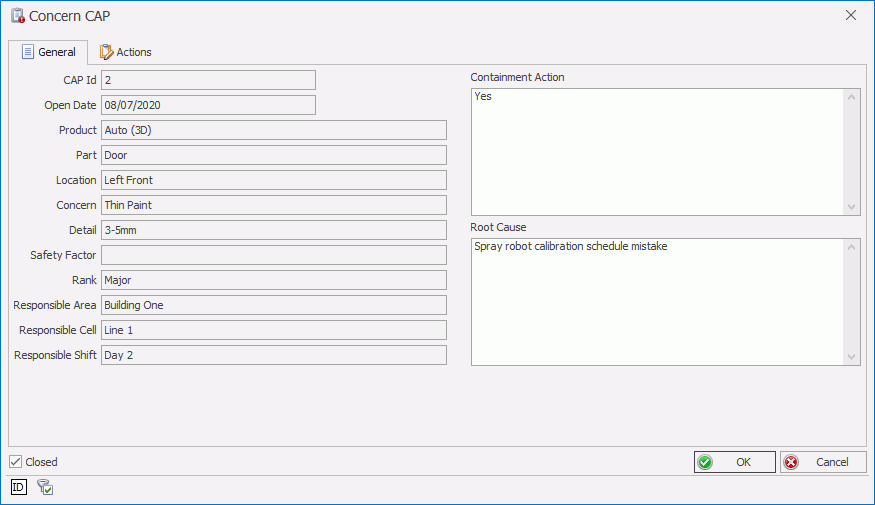Toggle the Closed checkbox
Screen dimensions: 875x505
pos(15,462)
